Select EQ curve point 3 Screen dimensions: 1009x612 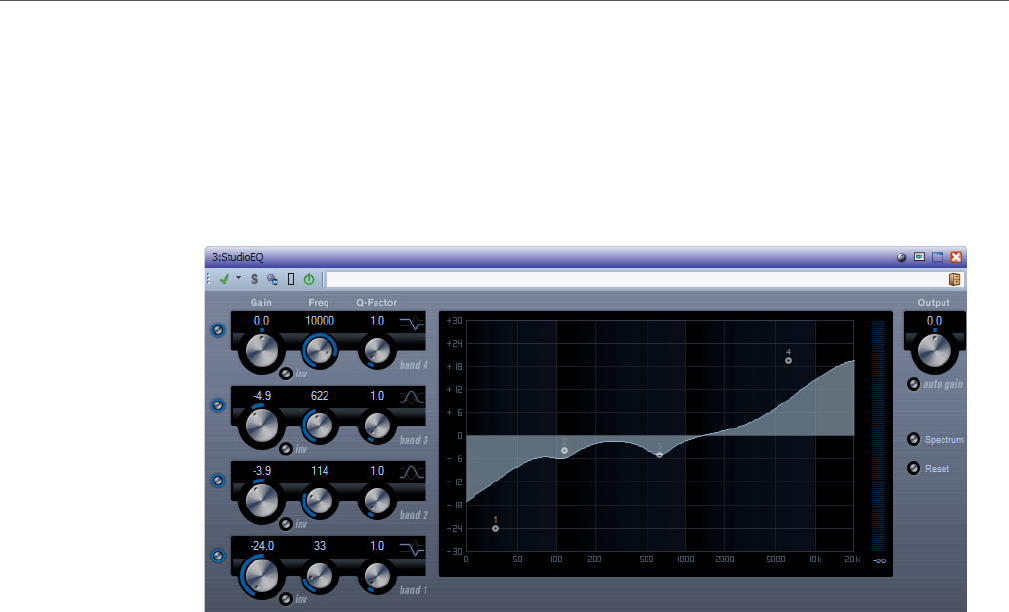point(660,454)
